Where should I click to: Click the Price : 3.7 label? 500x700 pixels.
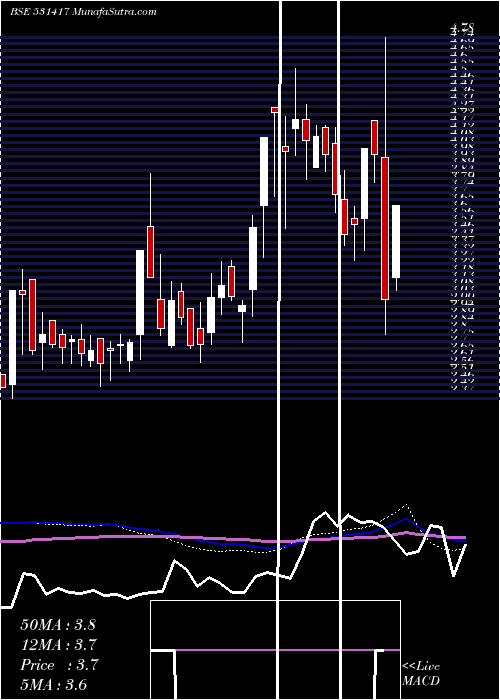(x=59, y=665)
